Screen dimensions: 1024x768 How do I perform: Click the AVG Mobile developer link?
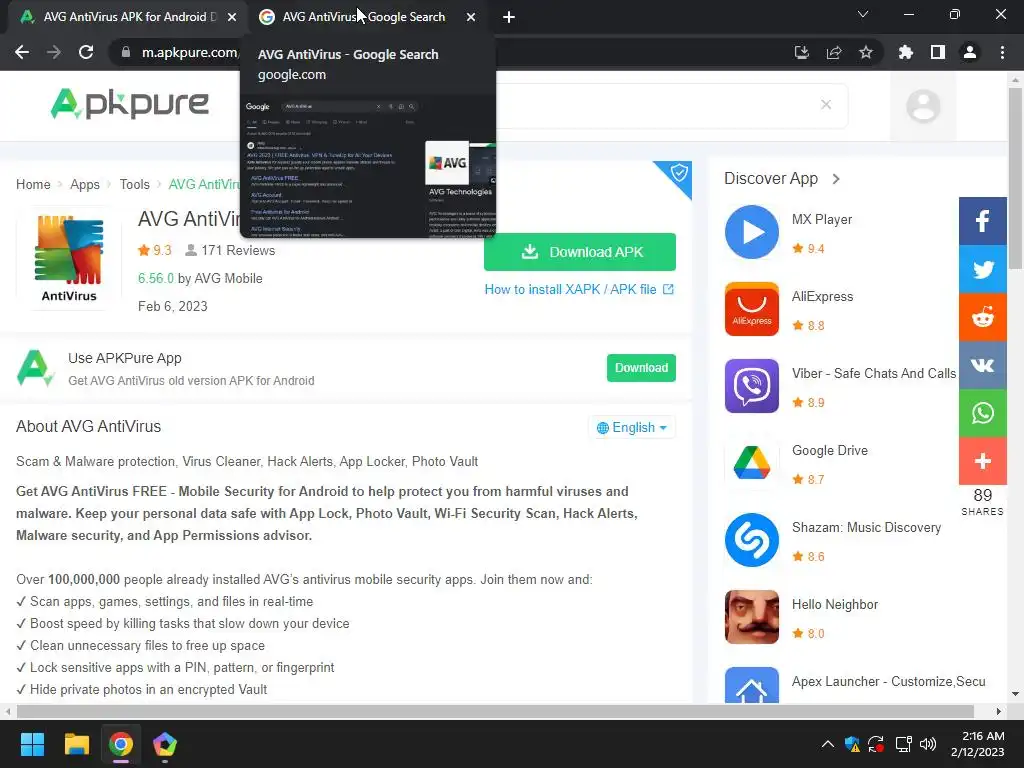[229, 278]
